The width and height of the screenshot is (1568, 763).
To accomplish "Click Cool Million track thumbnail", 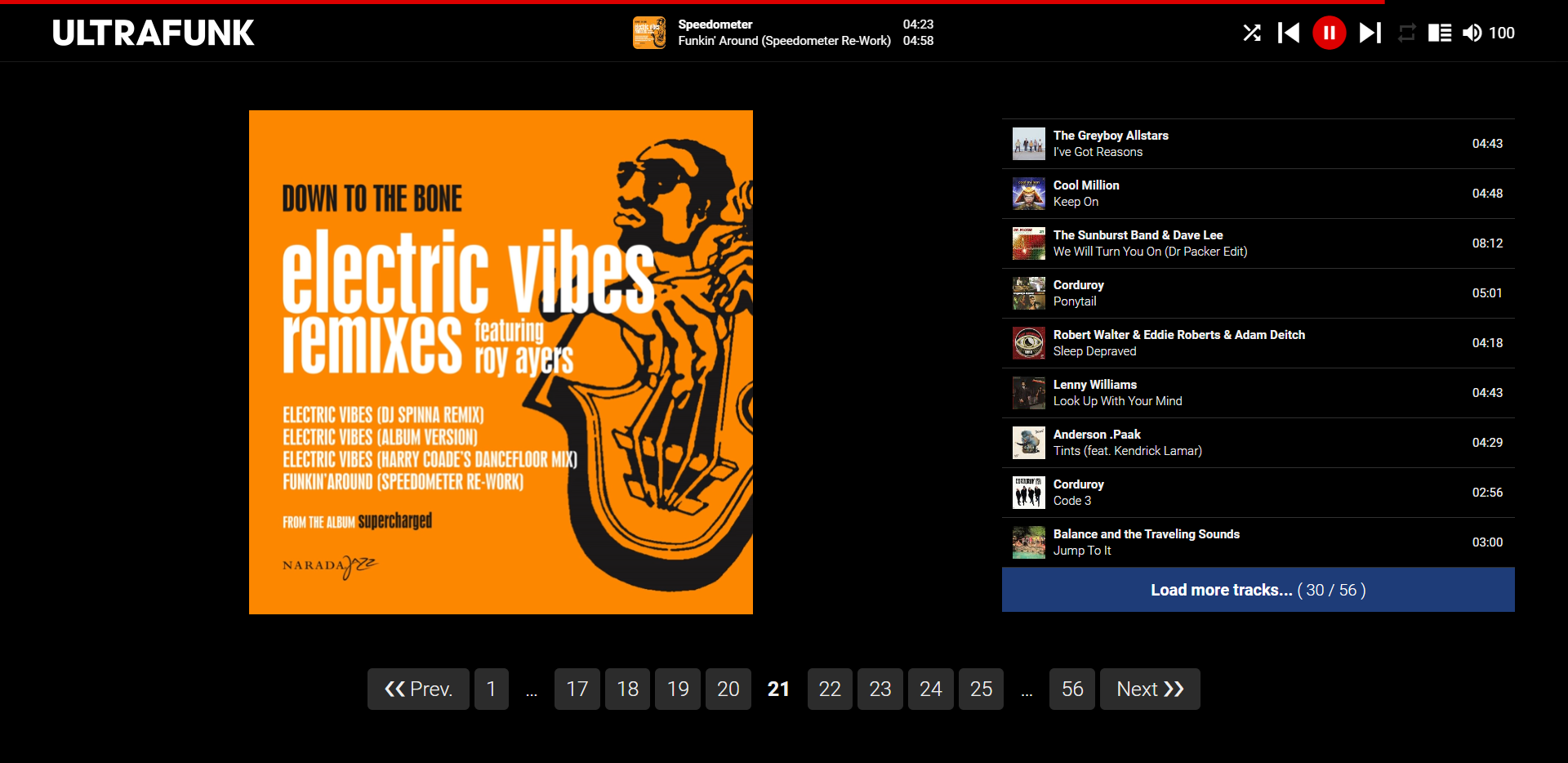I will tap(1029, 194).
